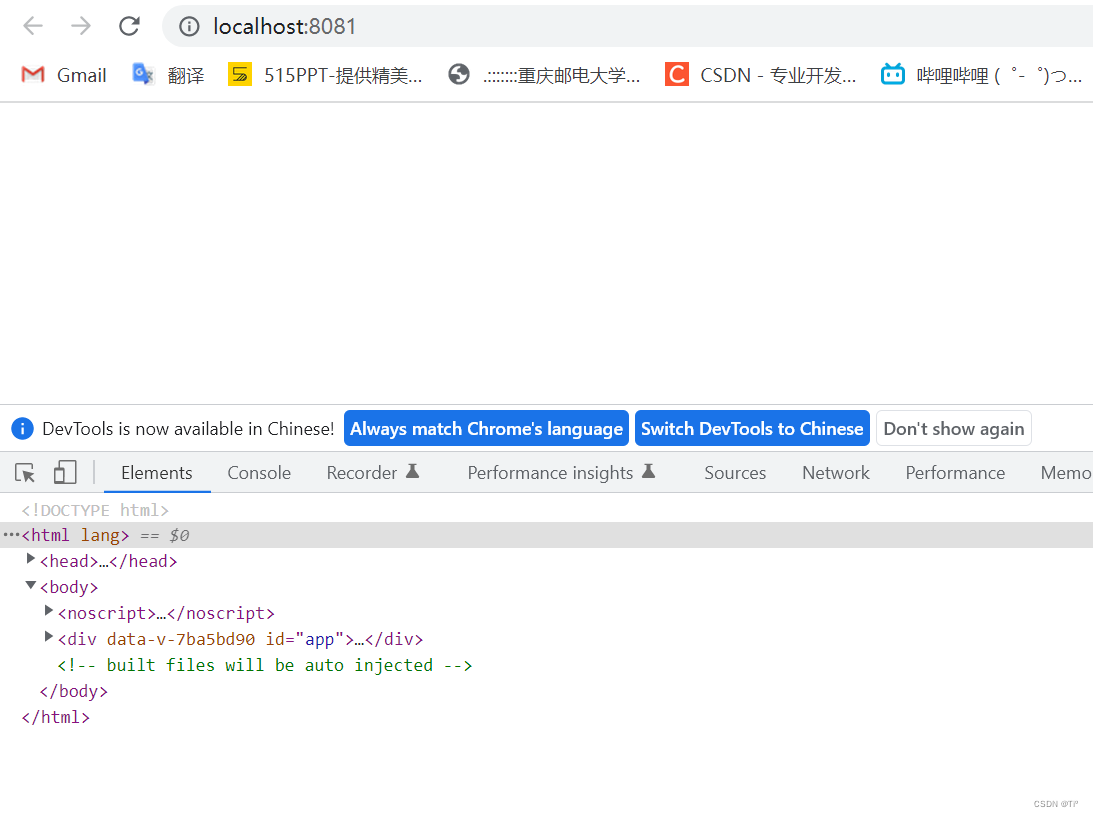This screenshot has height=817, width=1093.
Task: Click the browser forward navigation arrow
Action: click(80, 26)
